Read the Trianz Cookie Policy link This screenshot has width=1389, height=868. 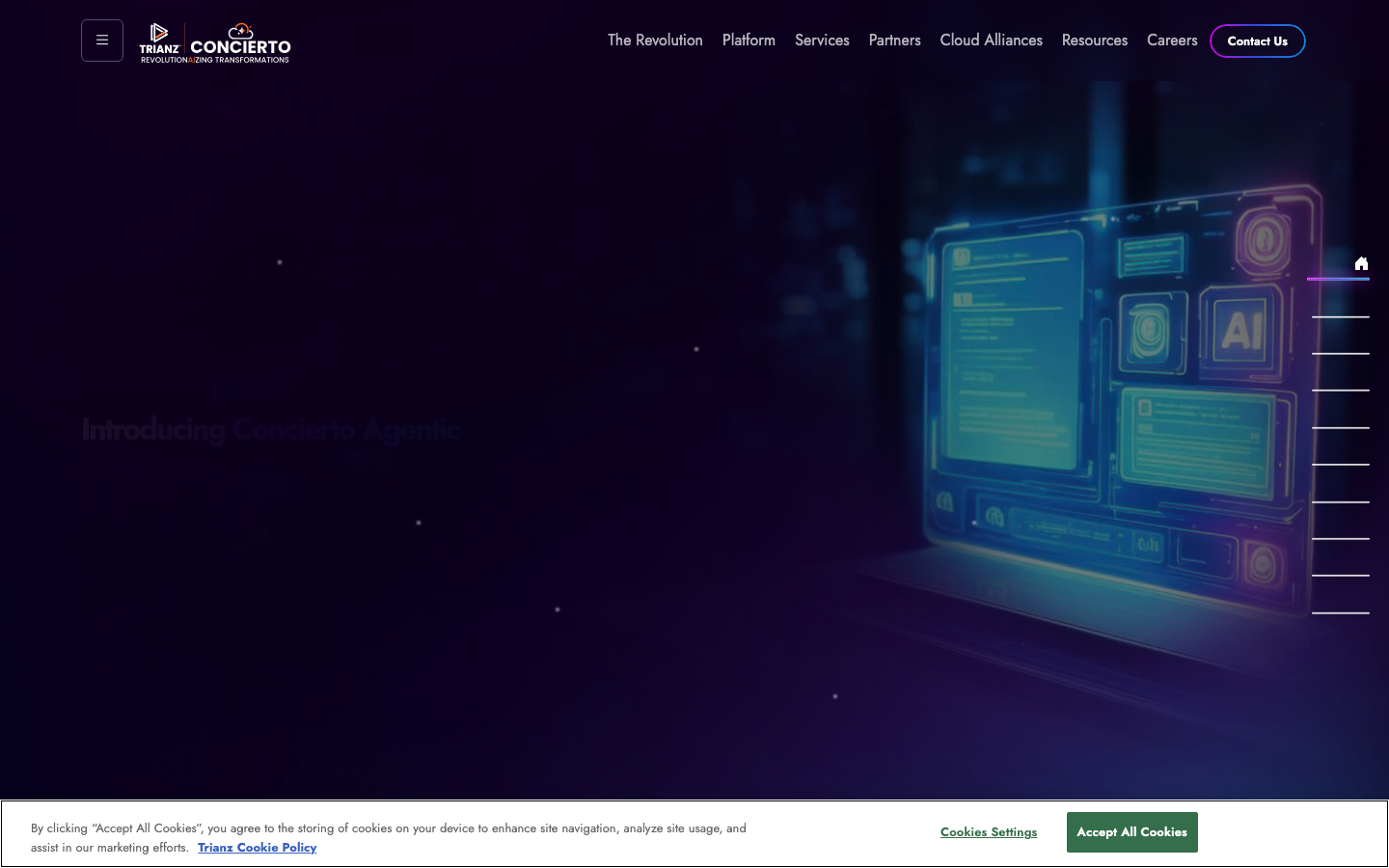click(x=258, y=848)
